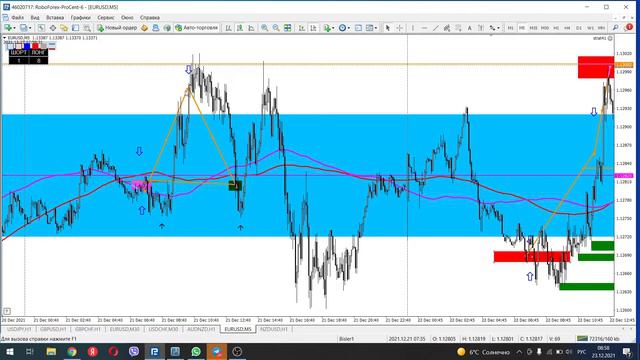The height and width of the screenshot is (360, 640).
Task: Switch chart to M5 timeframe
Action: click(x=522, y=28)
